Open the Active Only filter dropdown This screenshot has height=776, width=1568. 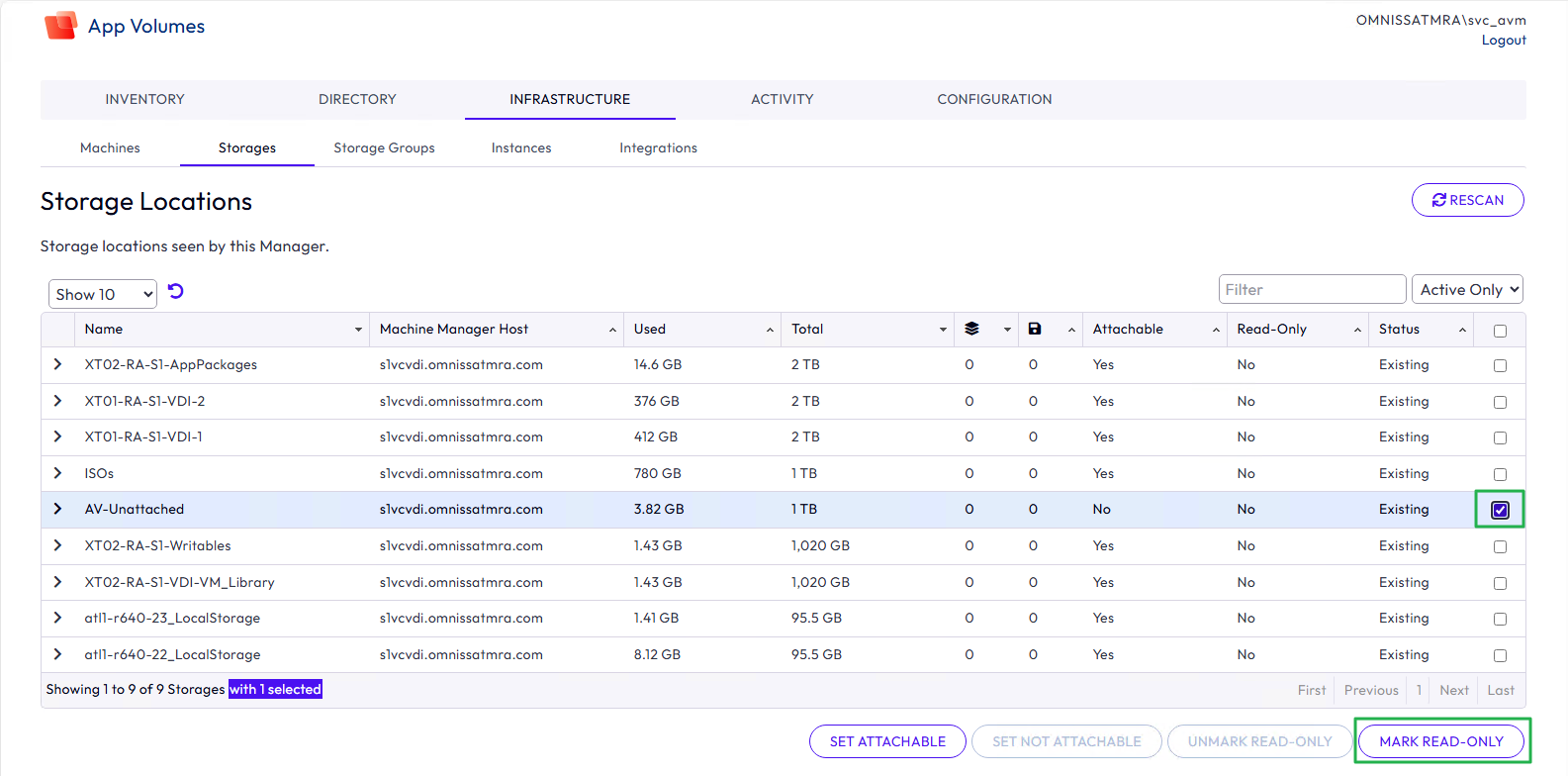1467,289
